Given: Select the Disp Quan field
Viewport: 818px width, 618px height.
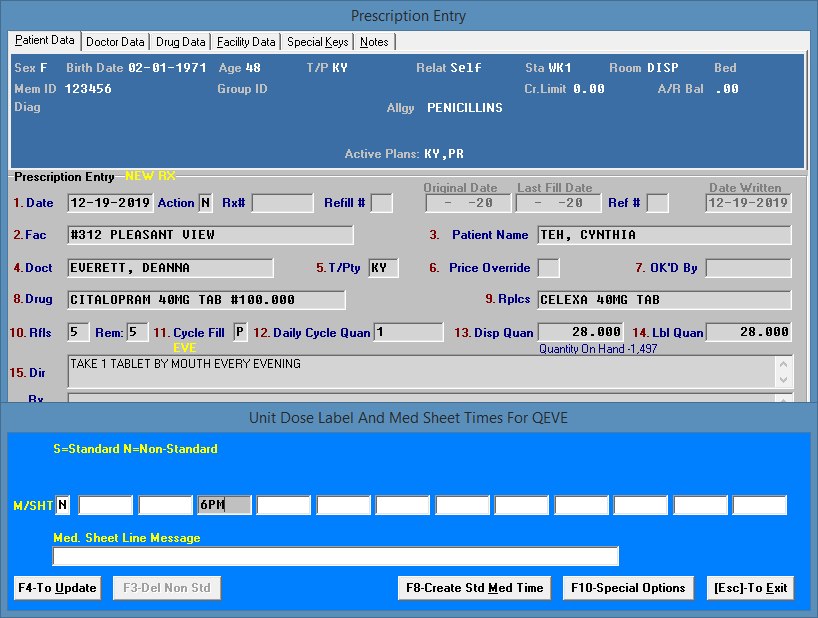Looking at the screenshot, I should point(582,332).
